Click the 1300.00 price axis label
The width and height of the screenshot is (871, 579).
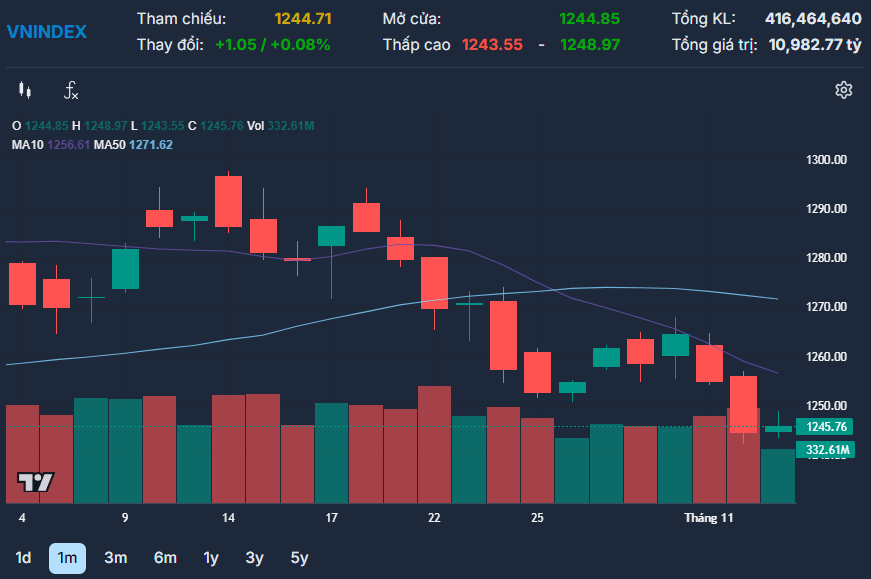tap(827, 160)
